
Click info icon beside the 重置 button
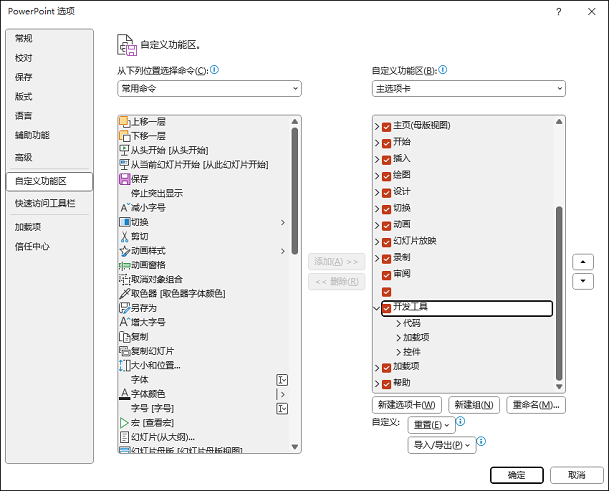point(461,421)
